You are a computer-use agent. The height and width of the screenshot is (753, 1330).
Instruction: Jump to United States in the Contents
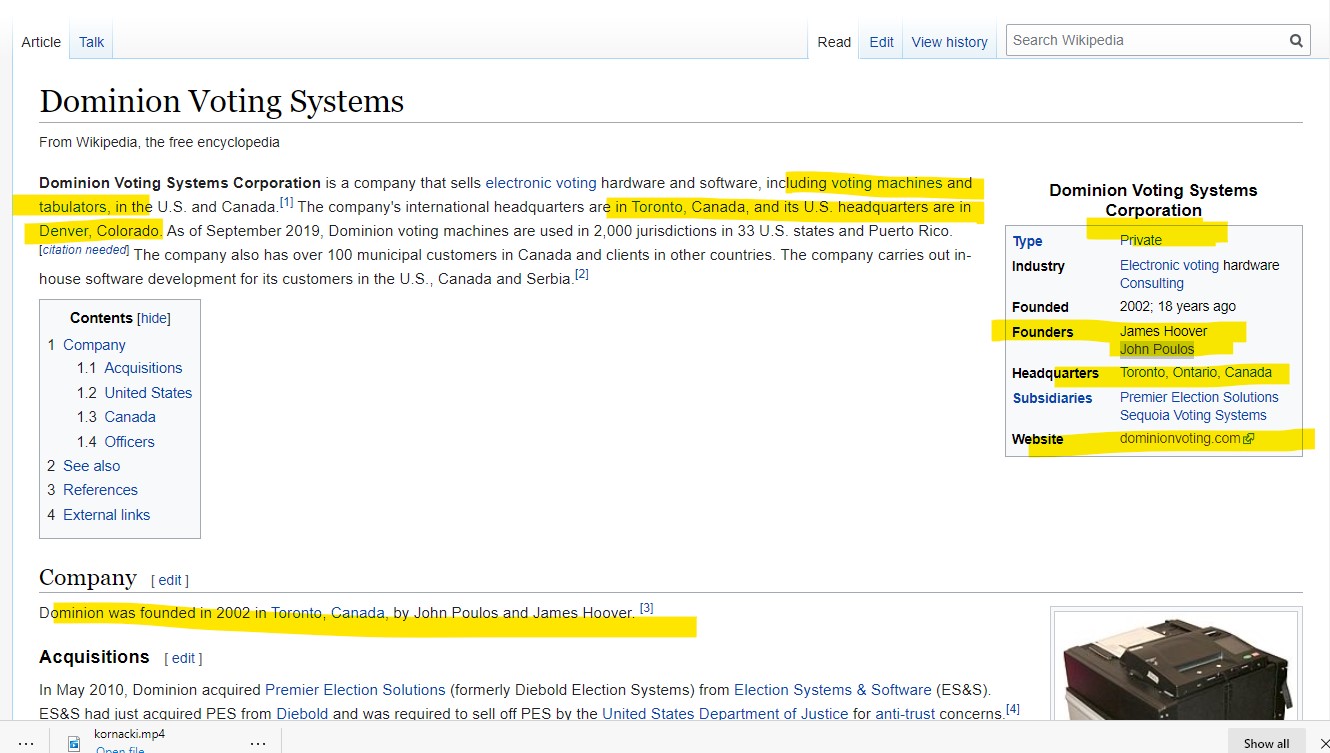click(x=148, y=393)
